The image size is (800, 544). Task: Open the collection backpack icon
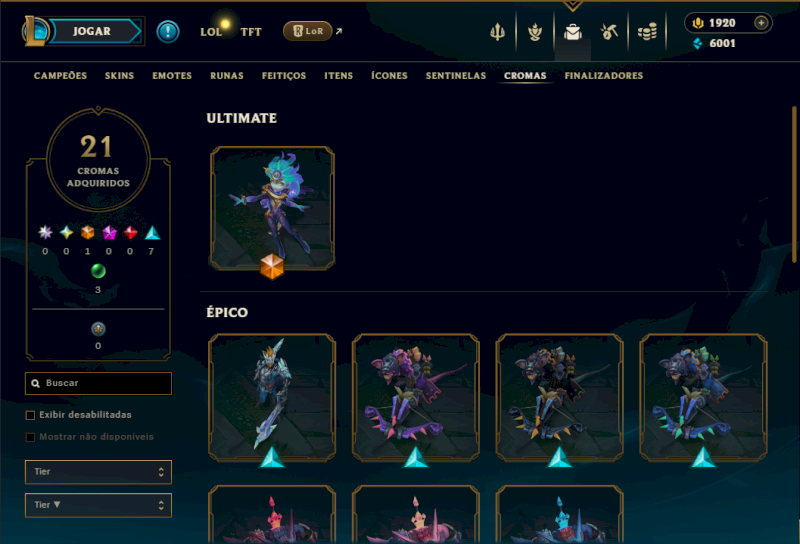572,32
